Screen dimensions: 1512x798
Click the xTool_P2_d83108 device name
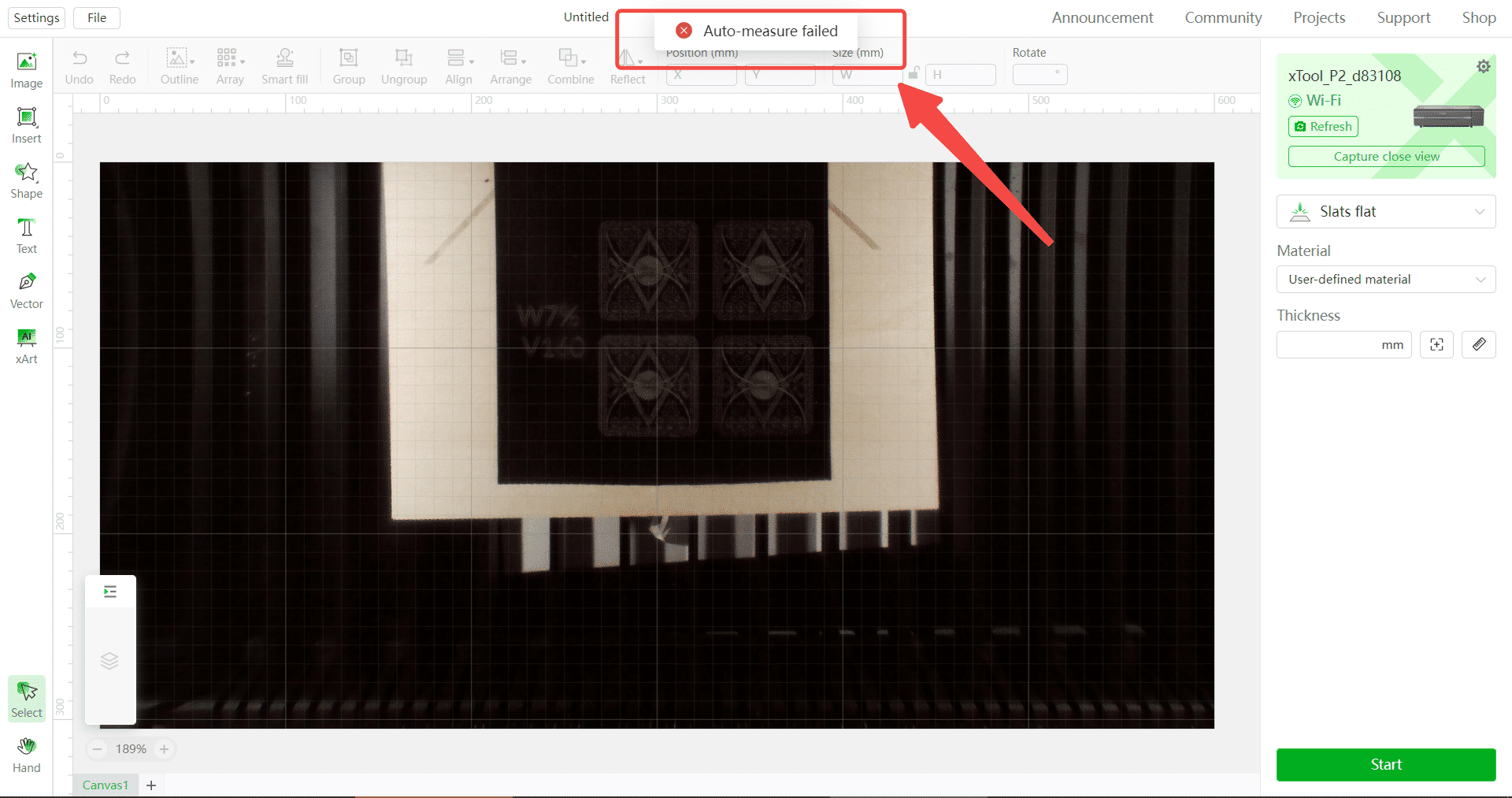(1344, 76)
